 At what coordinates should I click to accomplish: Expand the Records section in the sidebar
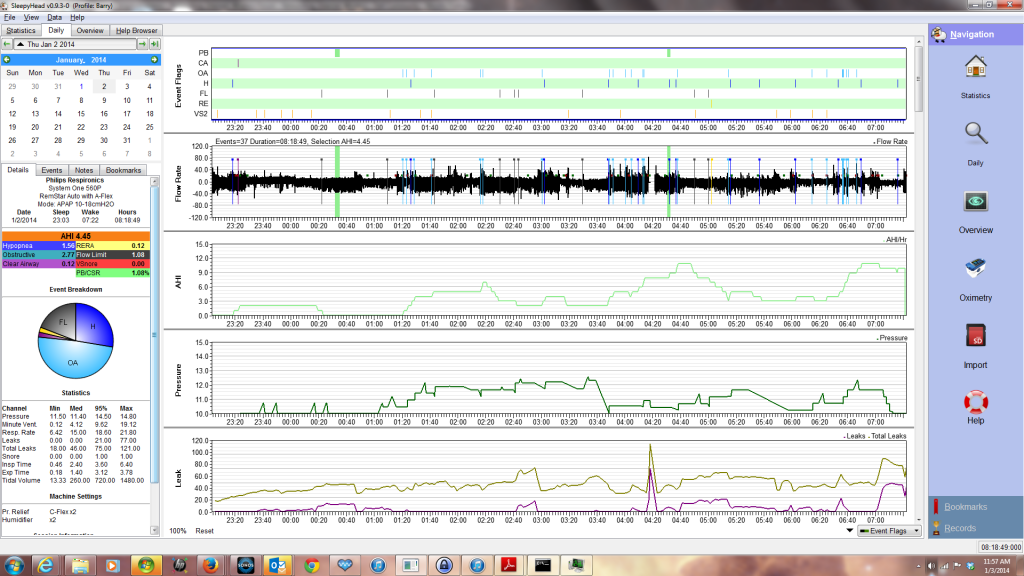(959, 528)
